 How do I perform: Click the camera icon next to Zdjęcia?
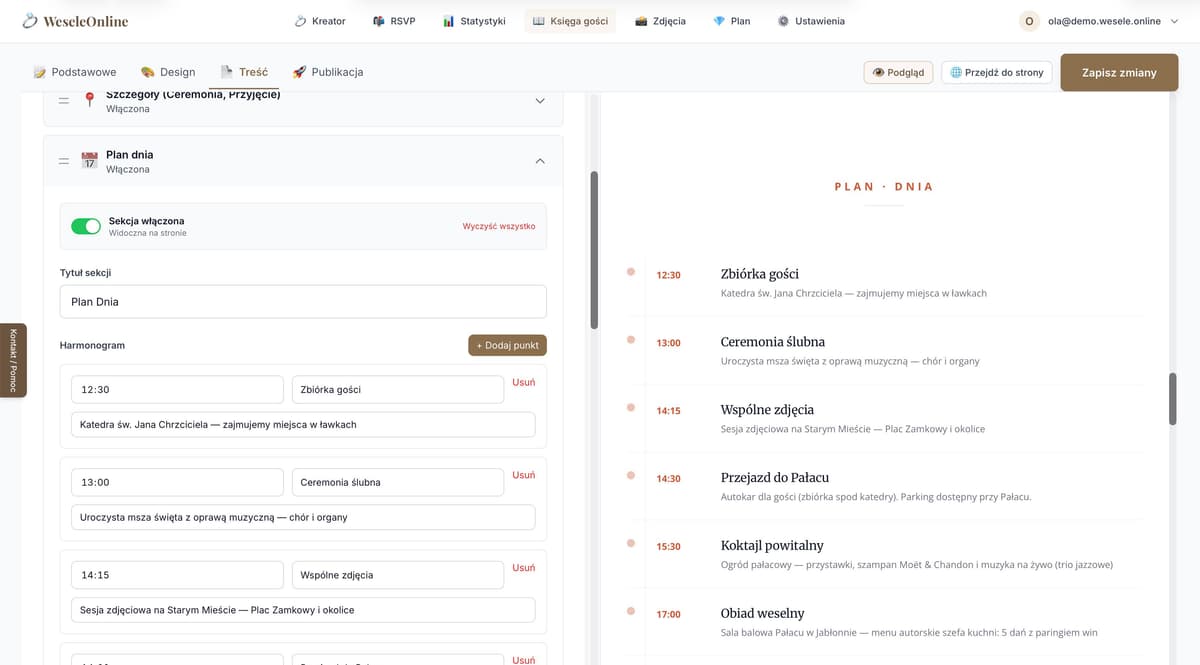(x=641, y=21)
